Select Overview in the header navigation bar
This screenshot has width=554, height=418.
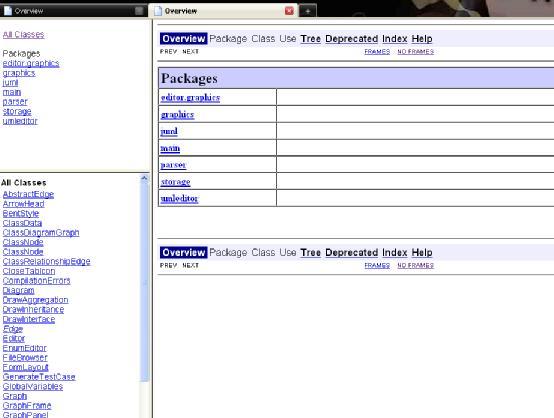[x=183, y=39]
